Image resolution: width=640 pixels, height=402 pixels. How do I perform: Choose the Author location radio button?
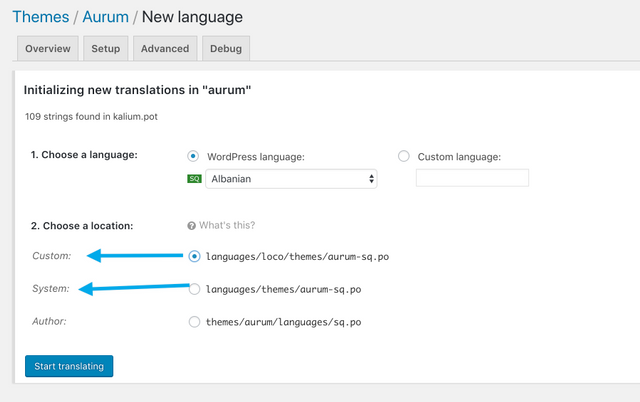coord(194,322)
